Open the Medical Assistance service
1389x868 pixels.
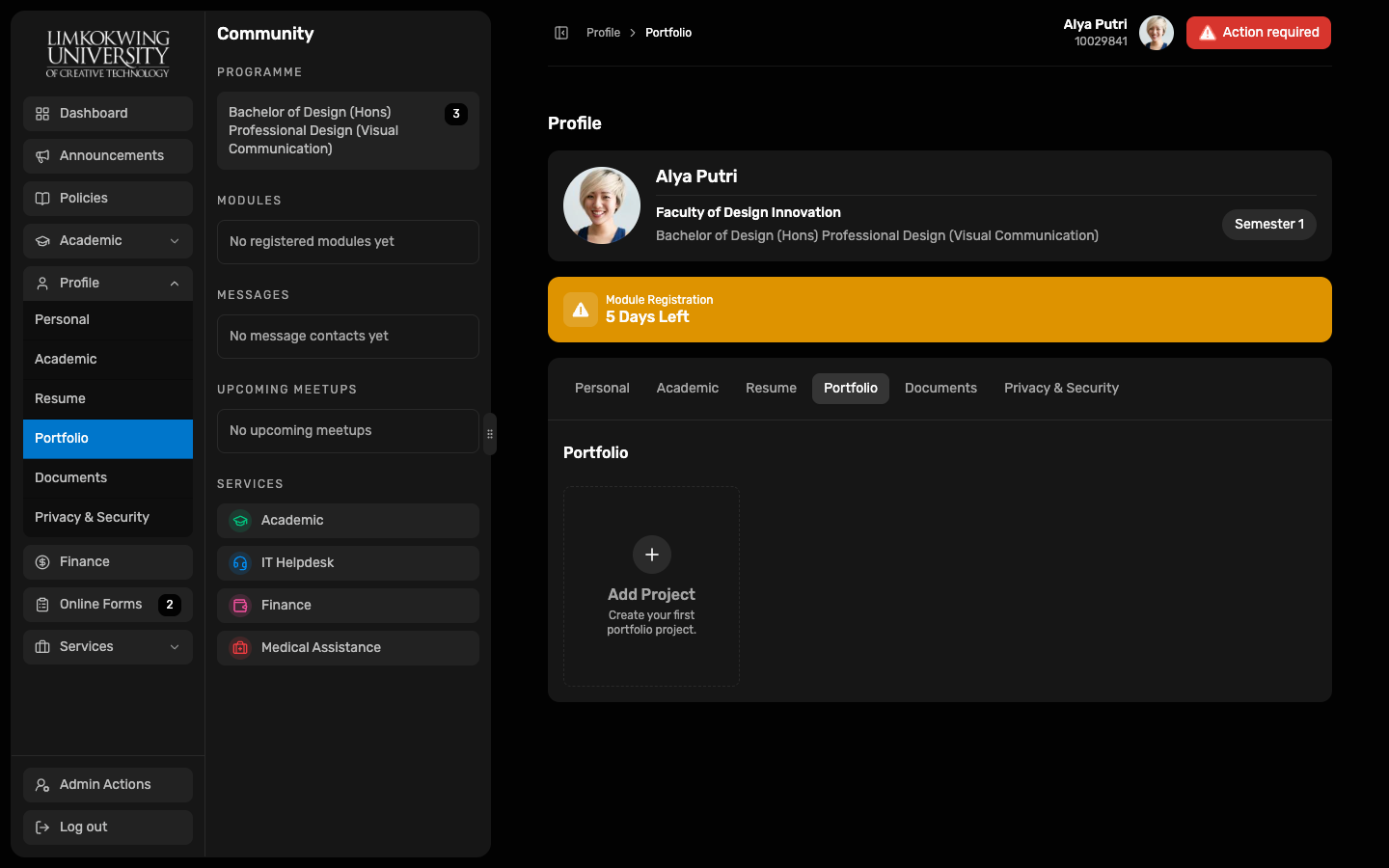pyautogui.click(x=348, y=648)
